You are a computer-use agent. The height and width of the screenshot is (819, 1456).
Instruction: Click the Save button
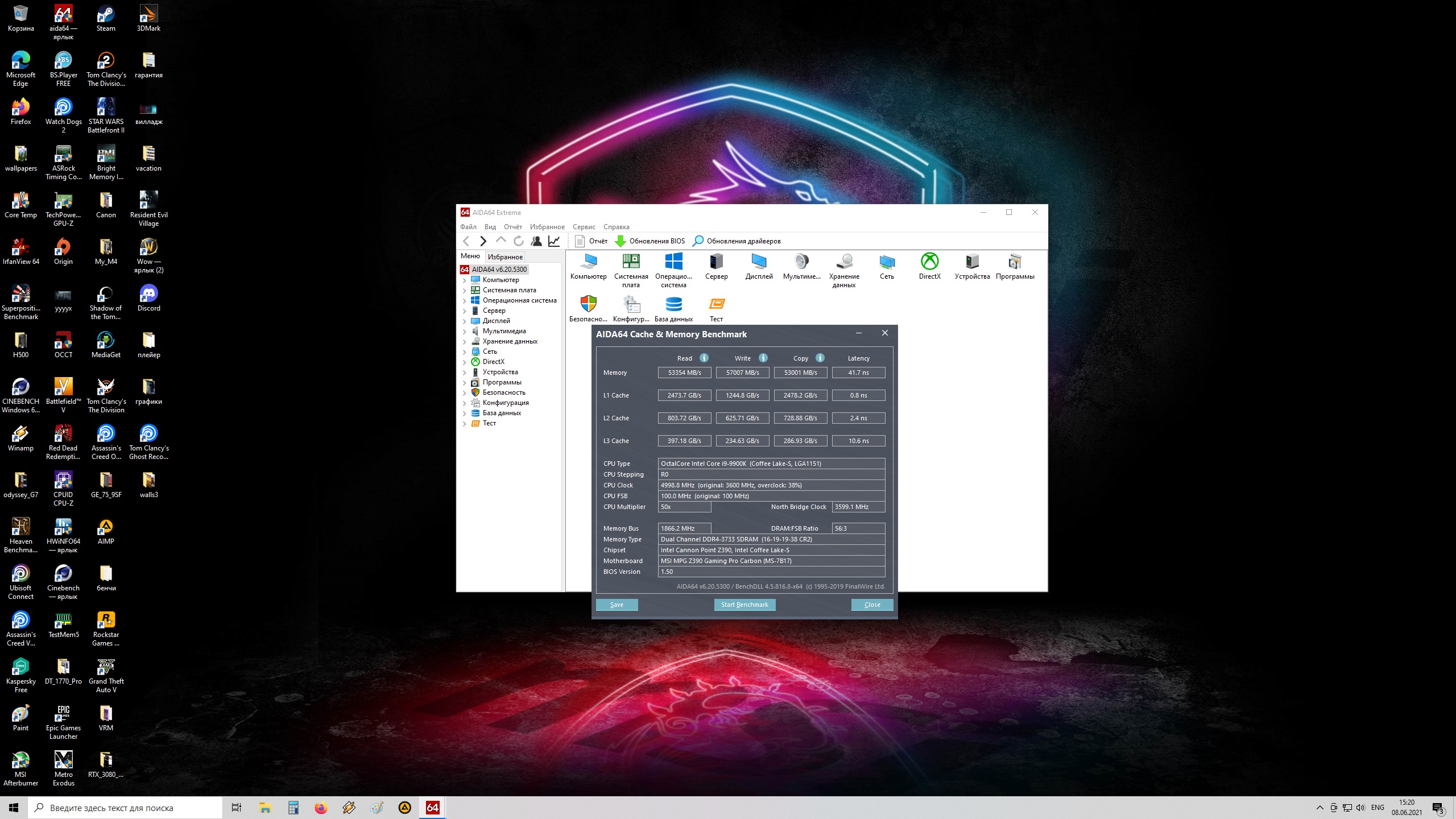617,605
